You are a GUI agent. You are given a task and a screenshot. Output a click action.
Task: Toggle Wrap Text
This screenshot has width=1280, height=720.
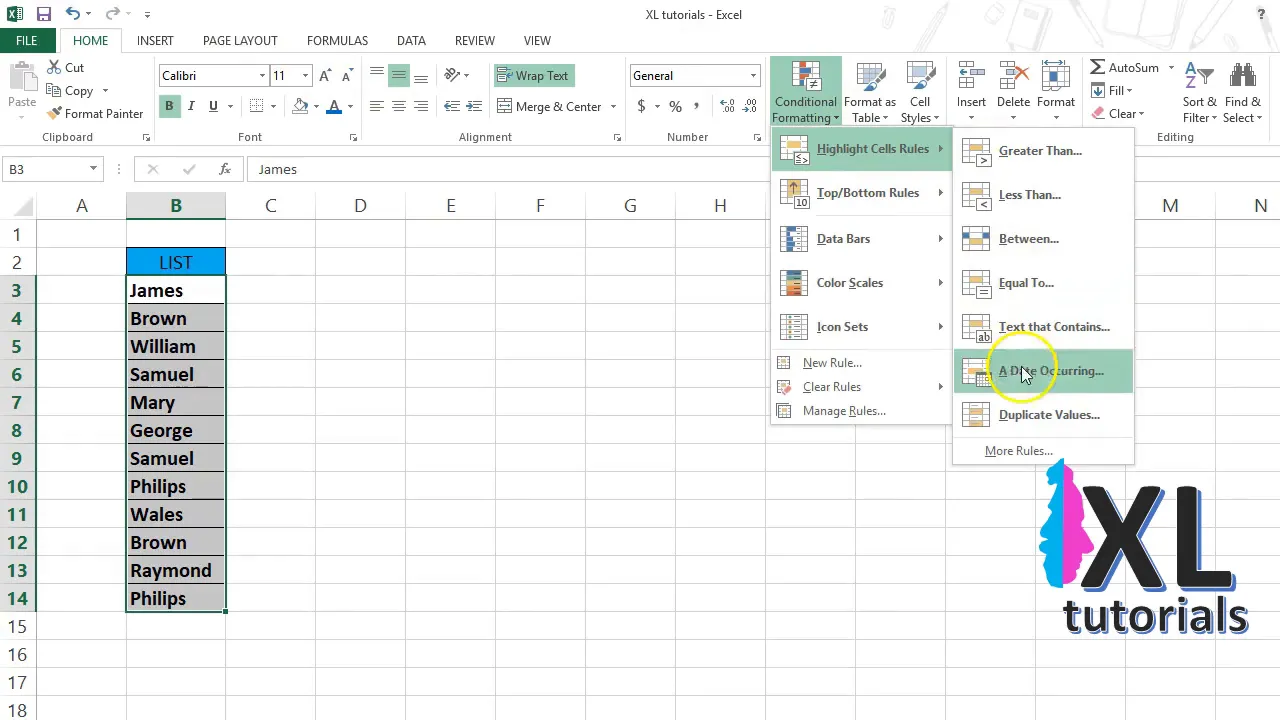coord(533,76)
